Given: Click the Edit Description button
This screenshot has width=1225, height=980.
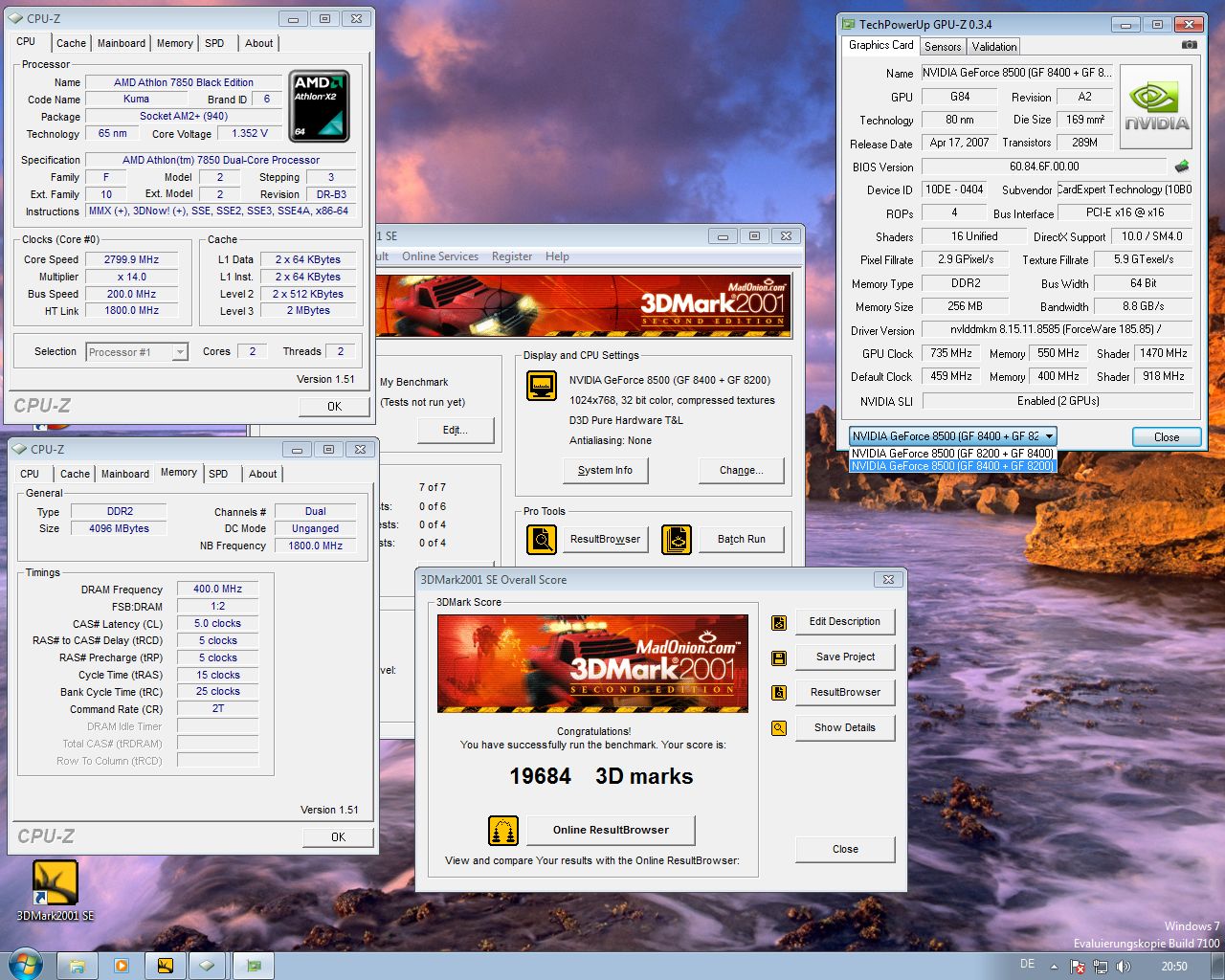Looking at the screenshot, I should point(845,622).
